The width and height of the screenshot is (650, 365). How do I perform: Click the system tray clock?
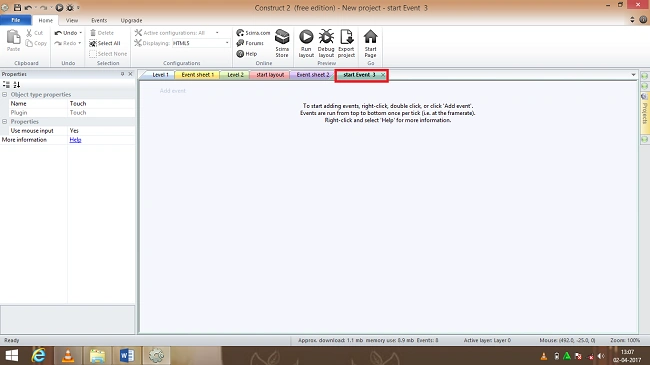627,356
